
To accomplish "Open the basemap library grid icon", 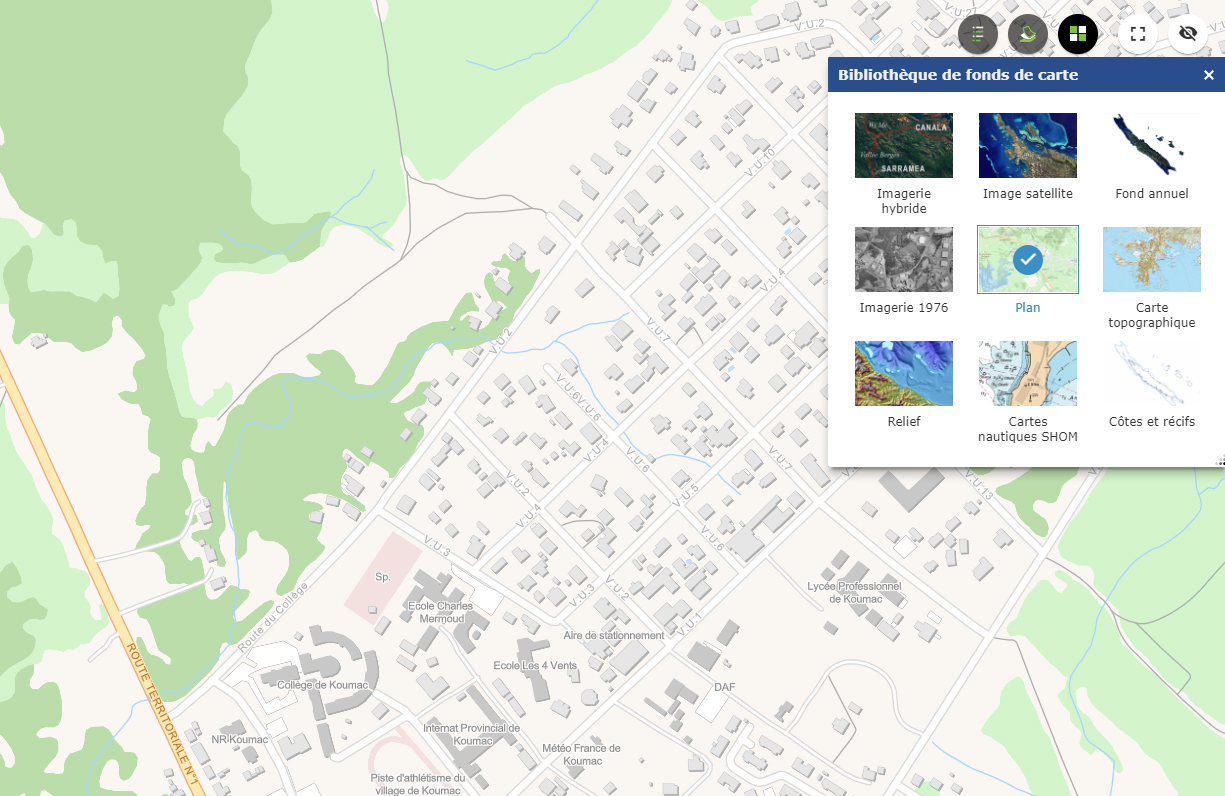I will pyautogui.click(x=1078, y=33).
